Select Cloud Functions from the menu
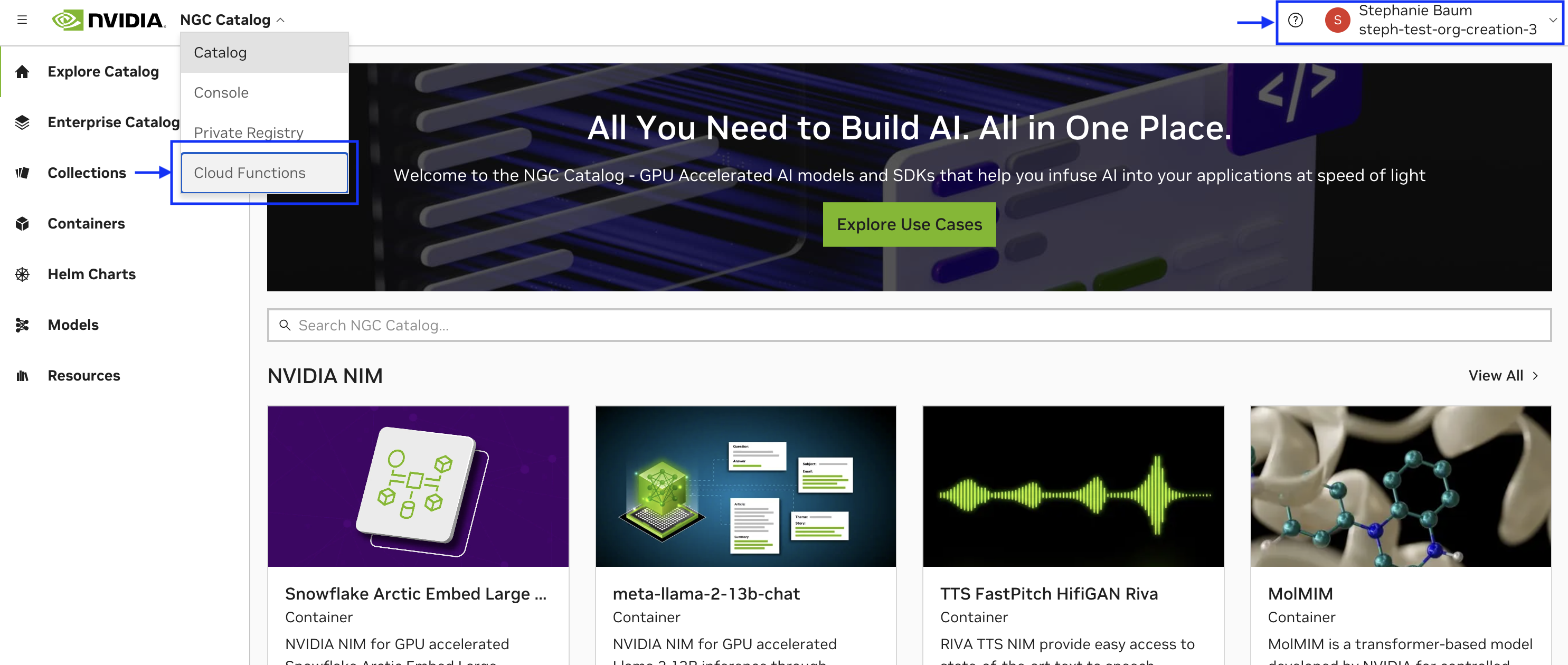This screenshot has width=1568, height=665. tap(264, 173)
